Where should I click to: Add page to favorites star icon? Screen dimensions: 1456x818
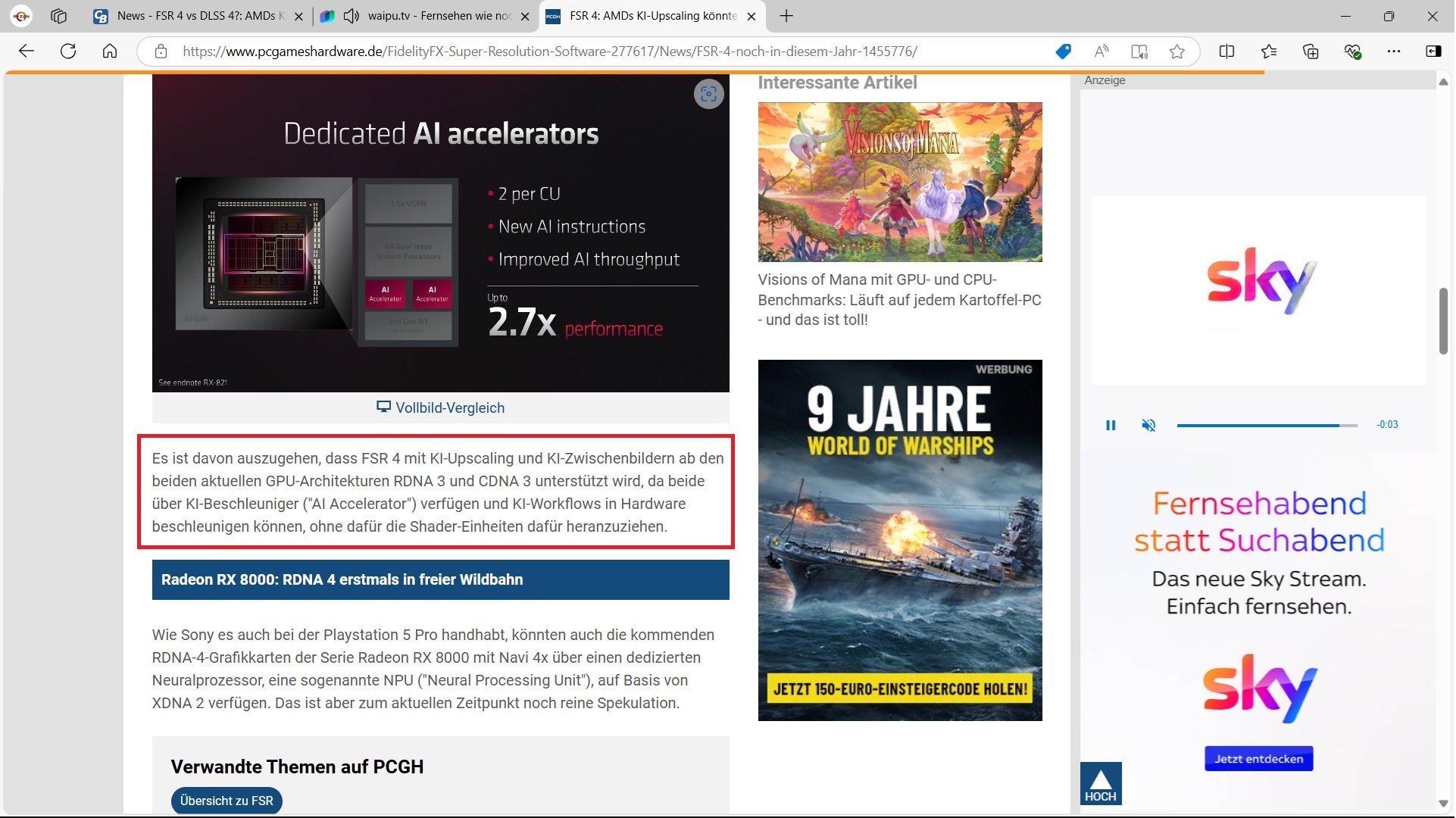[1176, 52]
